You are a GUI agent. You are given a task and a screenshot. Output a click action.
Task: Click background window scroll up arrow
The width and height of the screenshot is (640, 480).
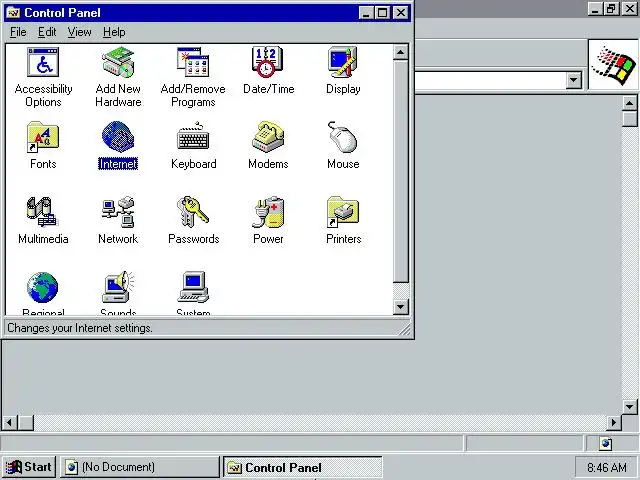coord(629,103)
